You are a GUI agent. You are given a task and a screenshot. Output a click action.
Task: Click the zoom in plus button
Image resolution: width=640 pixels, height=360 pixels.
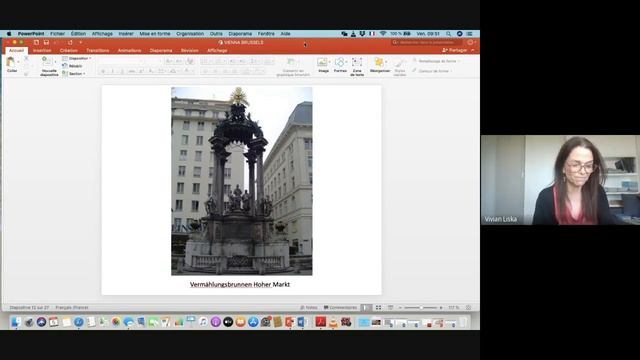pyautogui.click(x=441, y=308)
